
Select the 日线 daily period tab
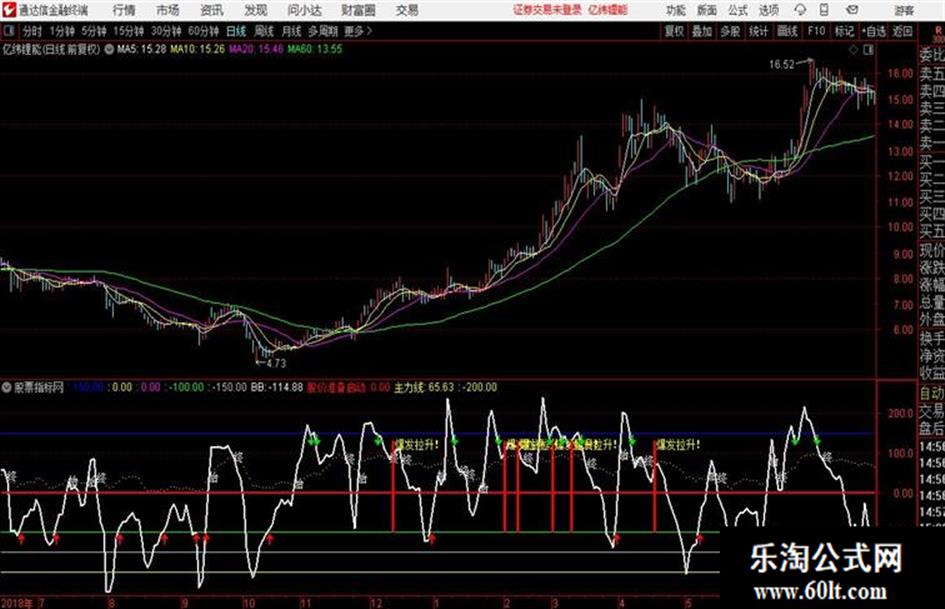pos(236,31)
